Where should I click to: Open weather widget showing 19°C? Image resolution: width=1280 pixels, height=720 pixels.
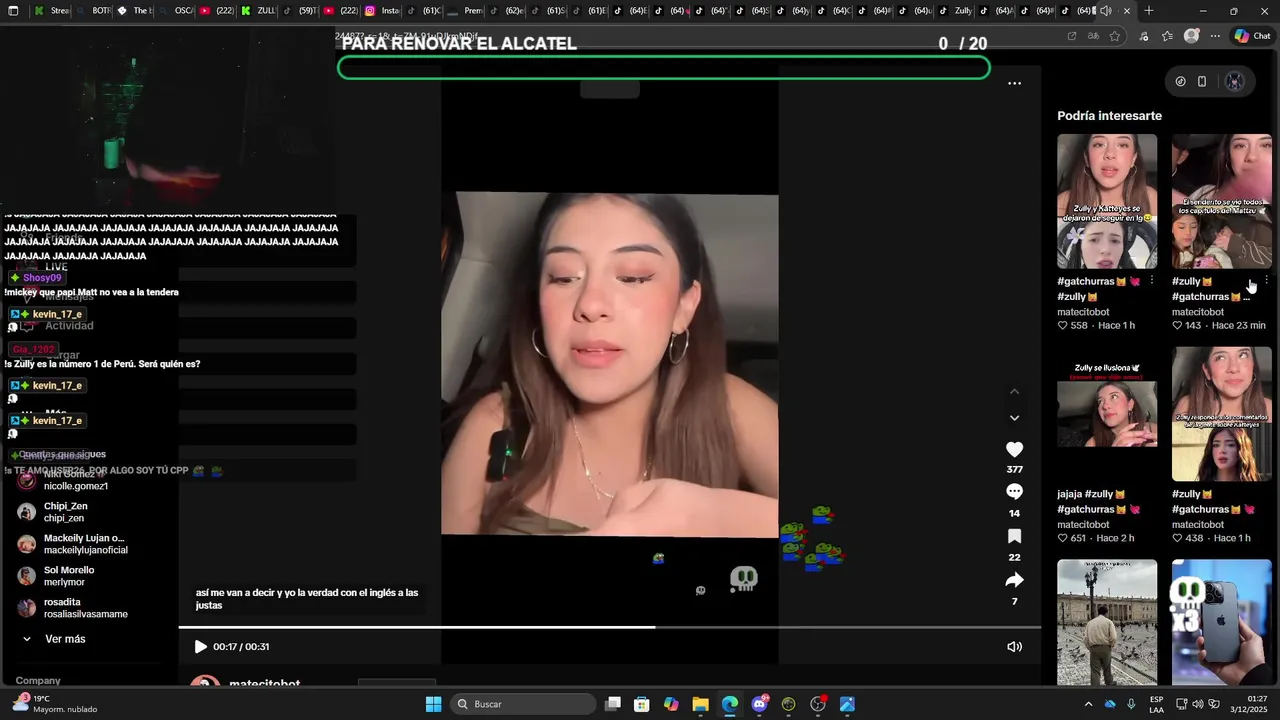55,704
